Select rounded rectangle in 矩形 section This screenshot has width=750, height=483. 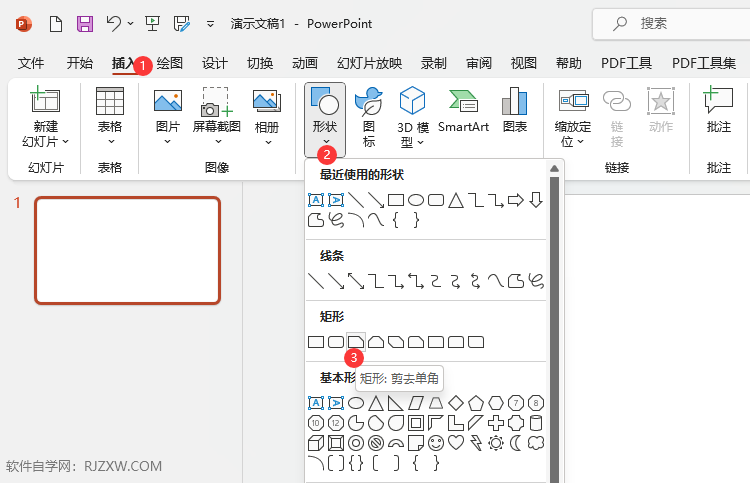click(336, 342)
